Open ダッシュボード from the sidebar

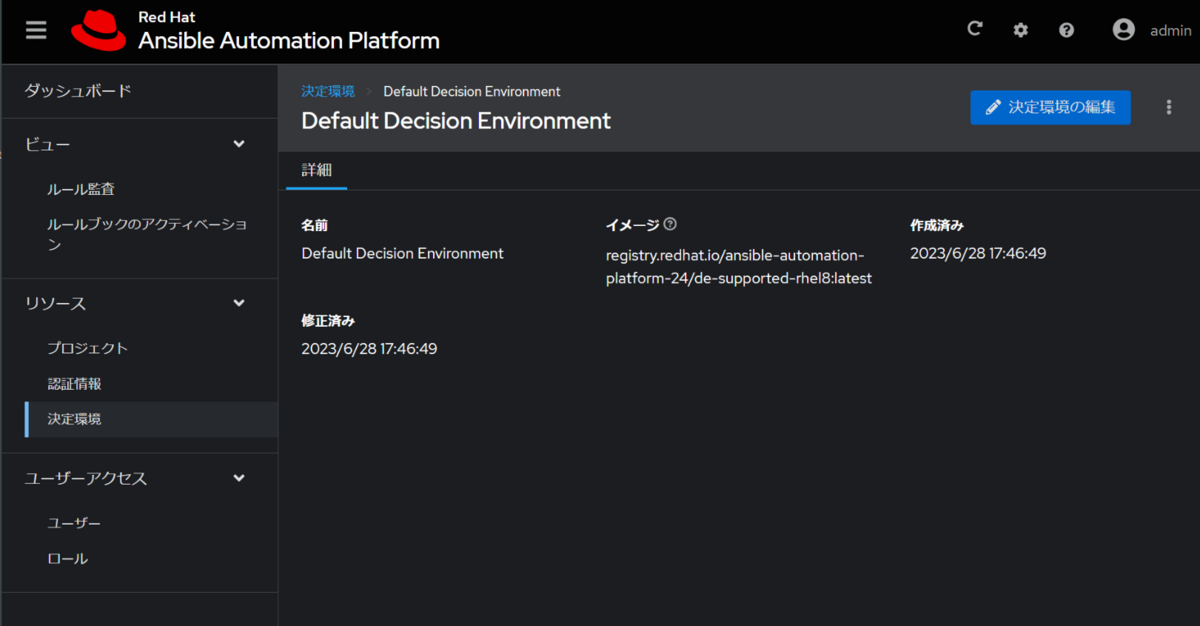[x=69, y=90]
